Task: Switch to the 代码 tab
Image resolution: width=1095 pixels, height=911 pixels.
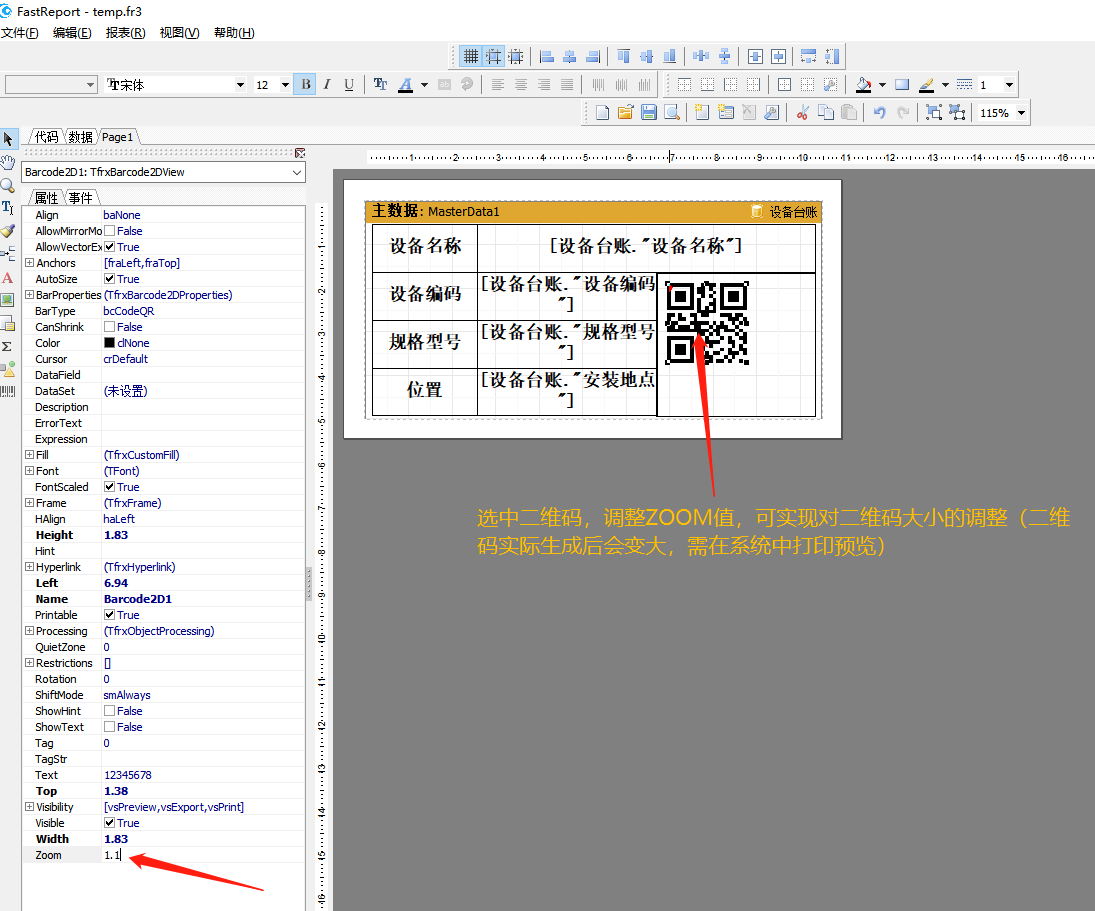Action: 47,137
